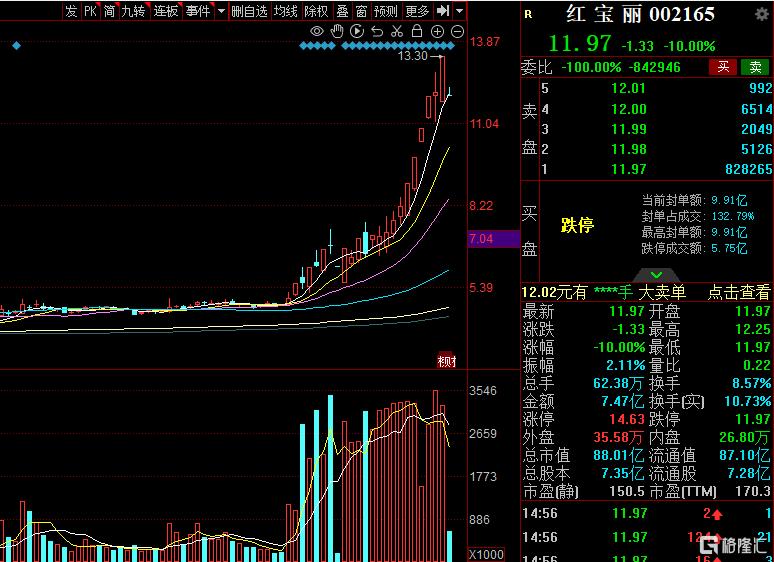774x562 pixels.
Task: Click the yellow R marker beside stock name
Action: pos(529,15)
